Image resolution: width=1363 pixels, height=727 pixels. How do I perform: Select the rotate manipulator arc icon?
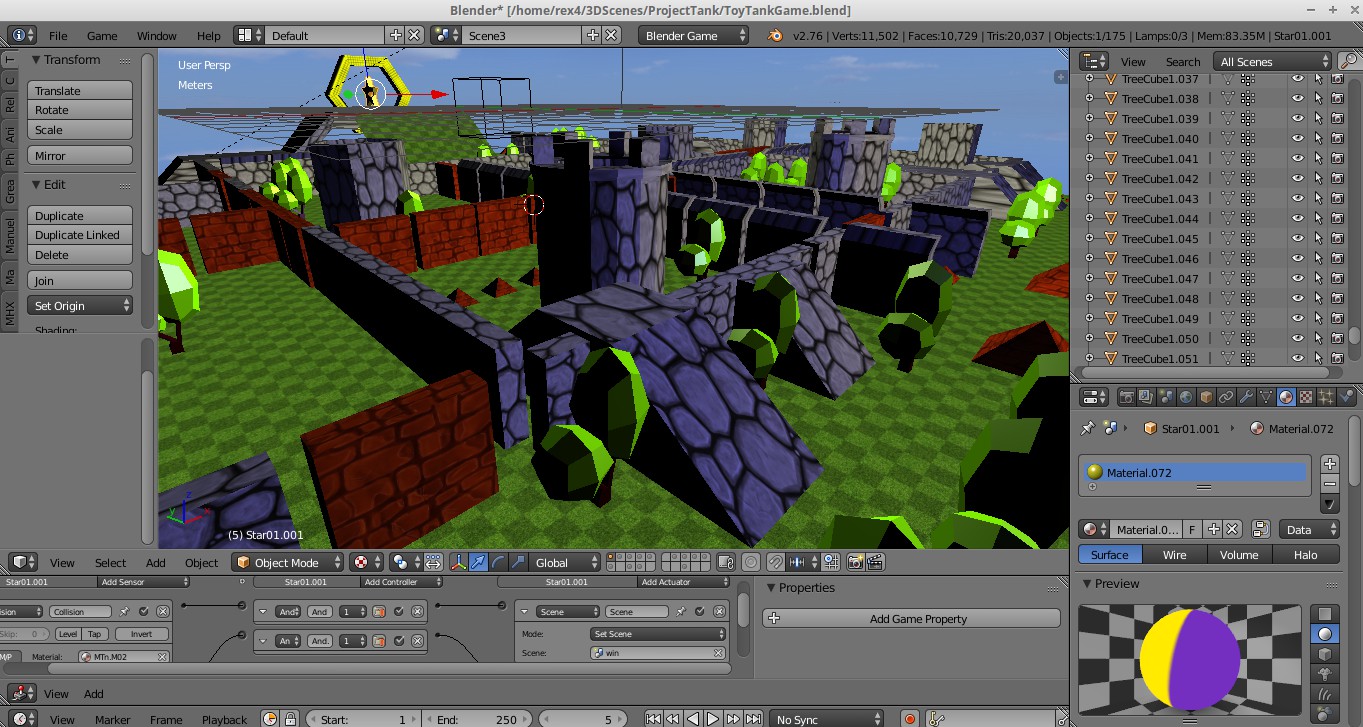(x=498, y=563)
